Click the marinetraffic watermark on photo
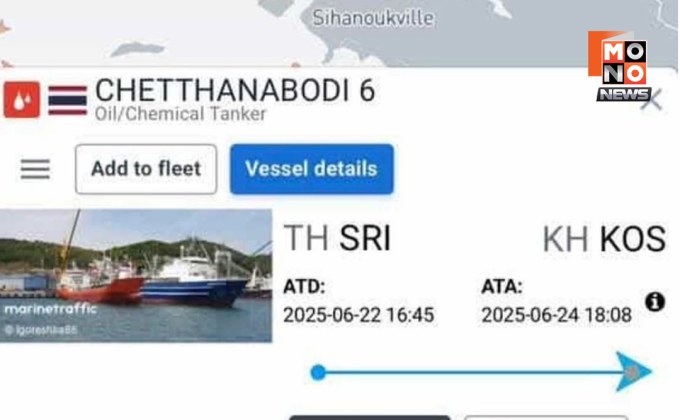Viewport: 680px width, 420px height. (49, 309)
